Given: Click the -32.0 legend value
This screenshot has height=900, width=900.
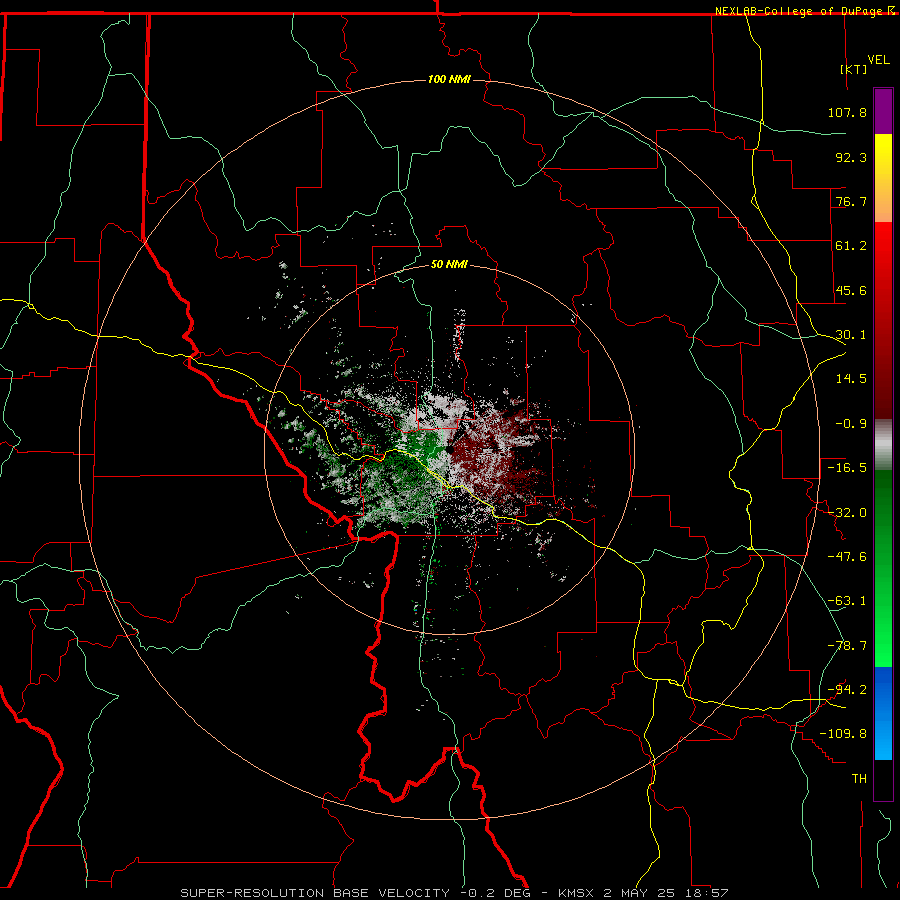Looking at the screenshot, I should pos(847,513).
